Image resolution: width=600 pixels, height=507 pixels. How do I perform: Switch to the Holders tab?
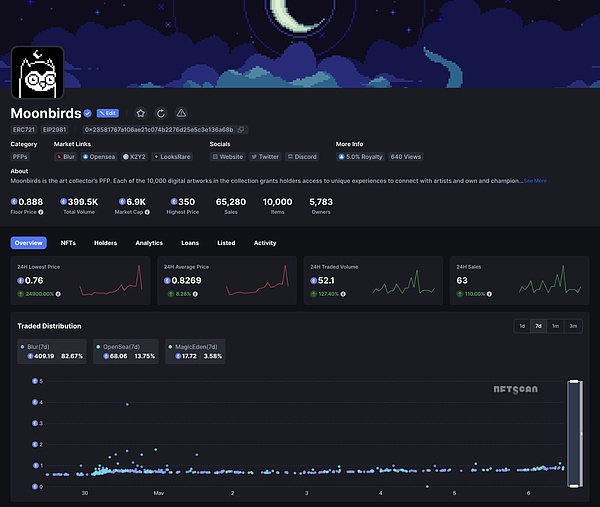pos(105,243)
